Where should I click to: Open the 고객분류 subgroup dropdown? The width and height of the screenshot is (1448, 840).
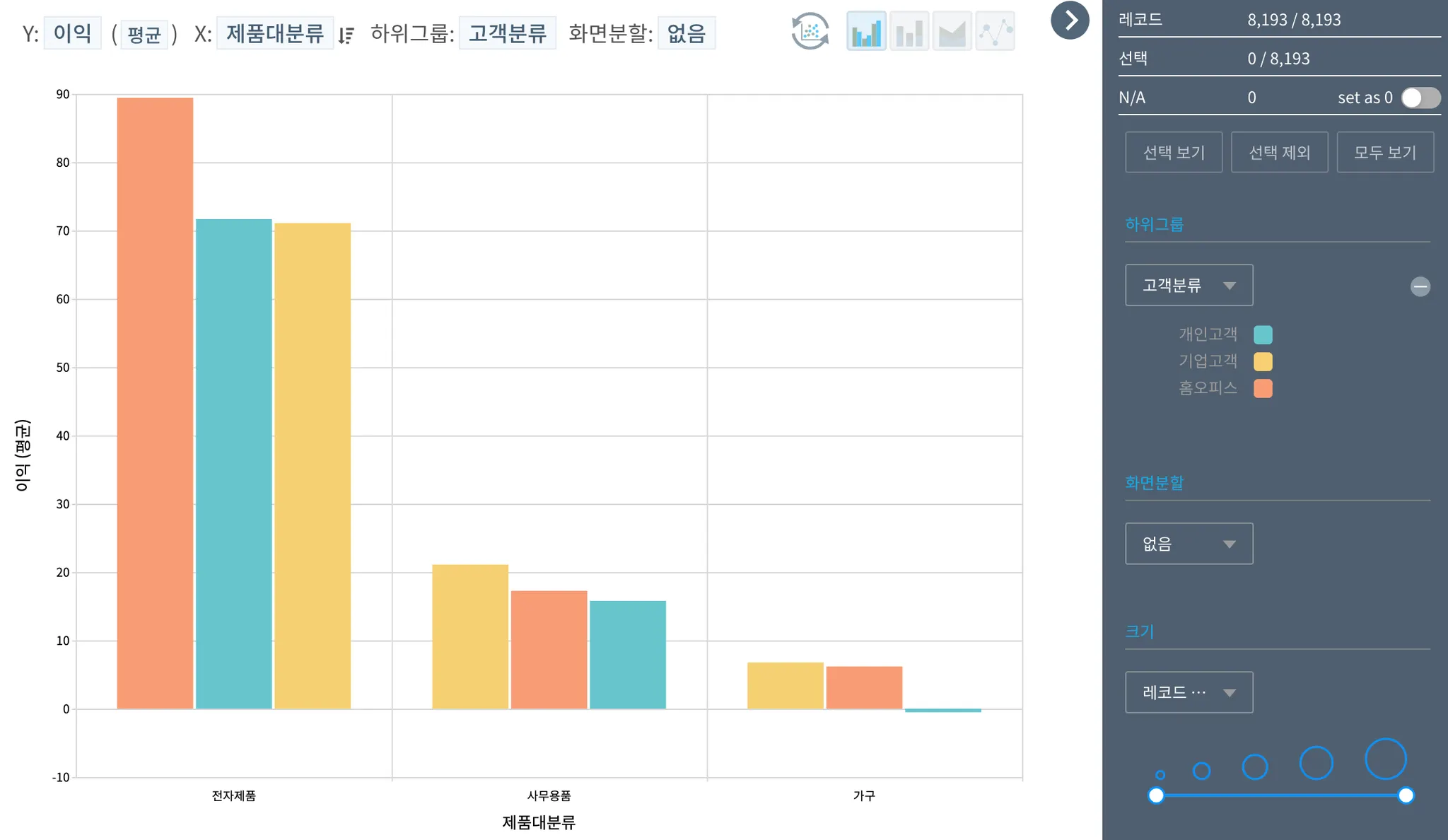coord(1189,285)
